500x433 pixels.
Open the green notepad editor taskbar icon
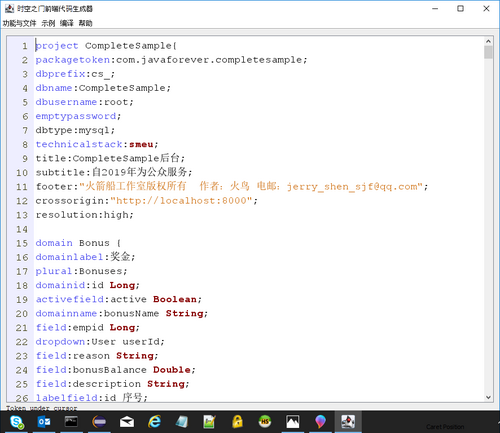[210, 422]
